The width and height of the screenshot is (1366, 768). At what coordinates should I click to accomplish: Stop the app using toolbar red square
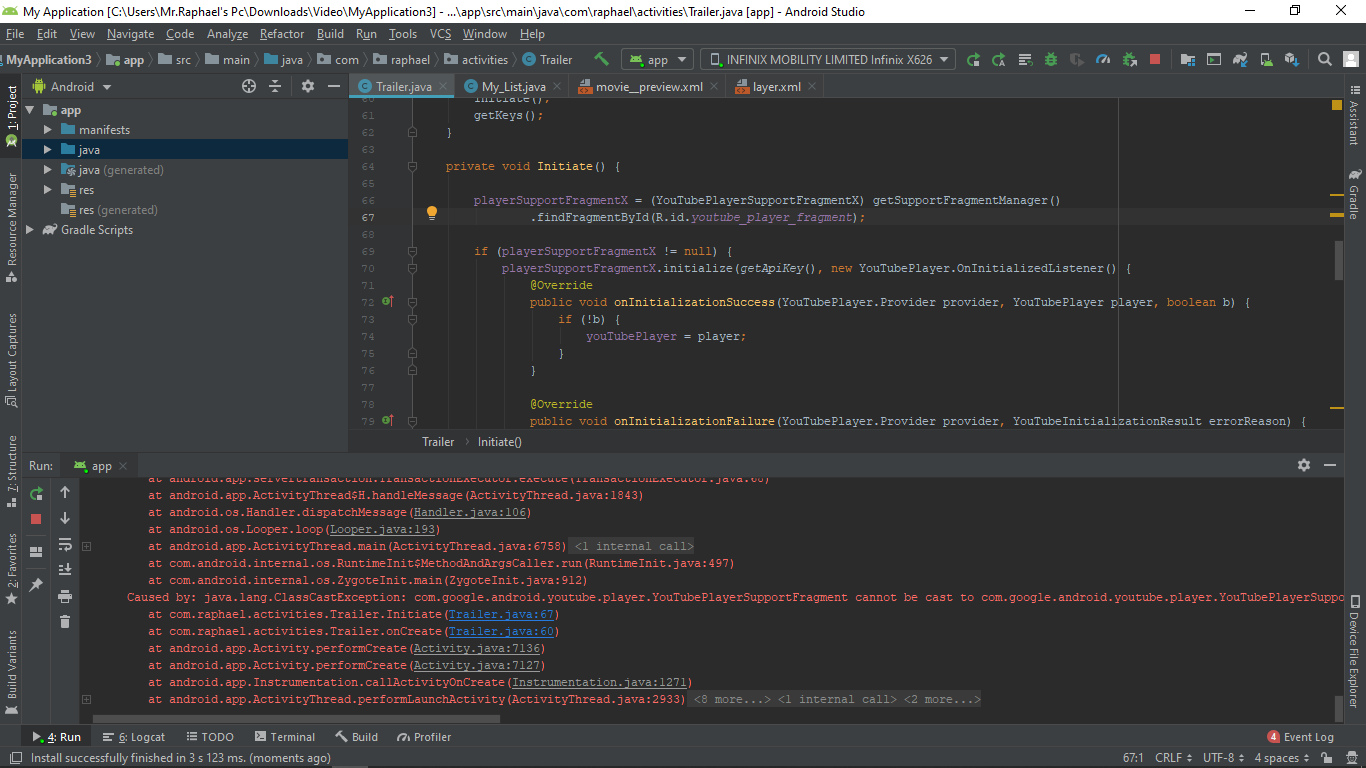[x=1155, y=60]
